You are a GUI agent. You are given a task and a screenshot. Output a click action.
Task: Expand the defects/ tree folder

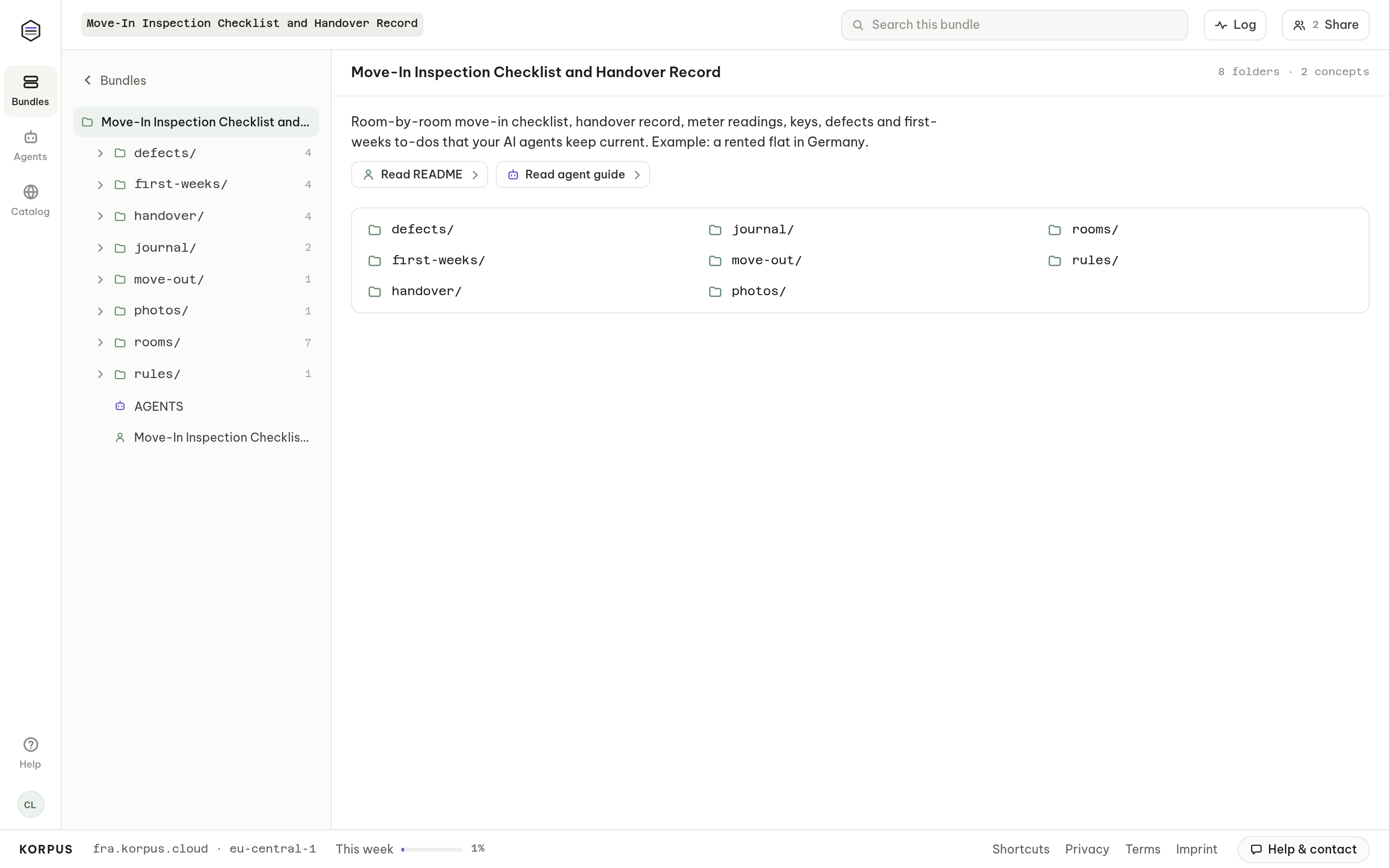[100, 153]
